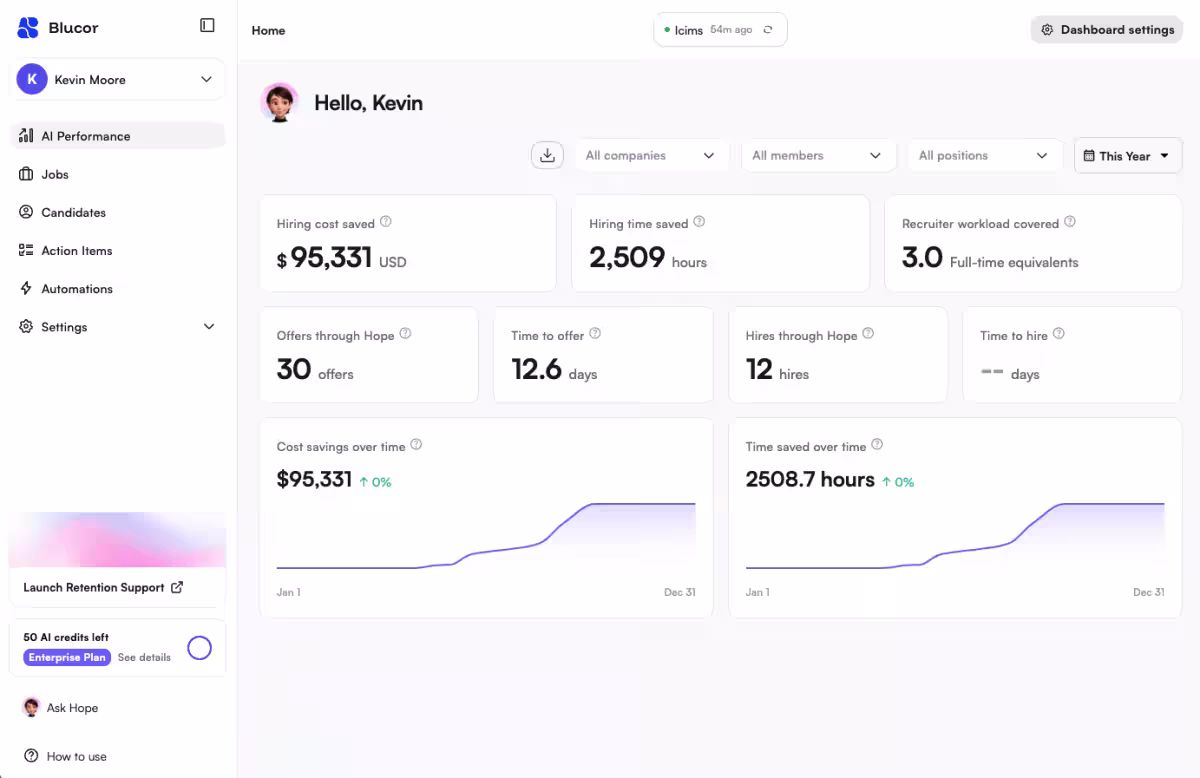Image resolution: width=1200 pixels, height=778 pixels.
Task: Click the 2,509 hours value
Action: (x=648, y=258)
